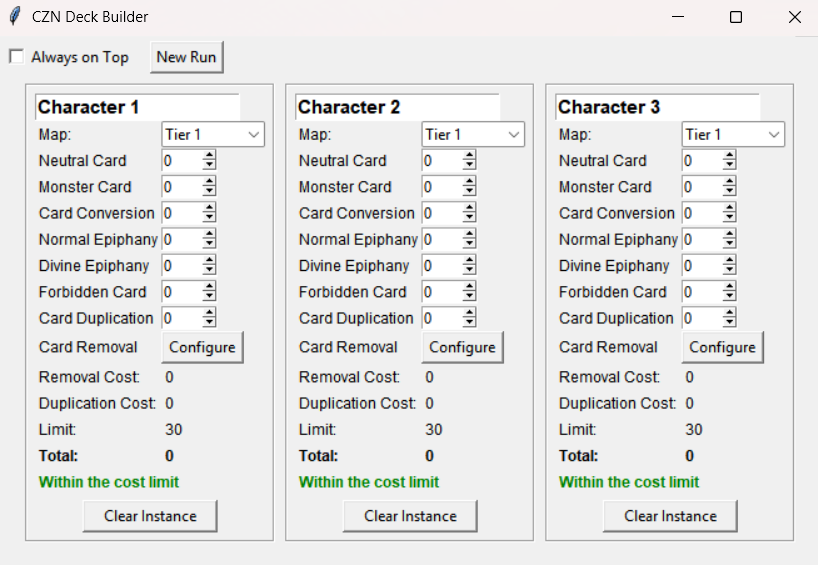Maximize the CZN Deck Builder window

(x=736, y=17)
